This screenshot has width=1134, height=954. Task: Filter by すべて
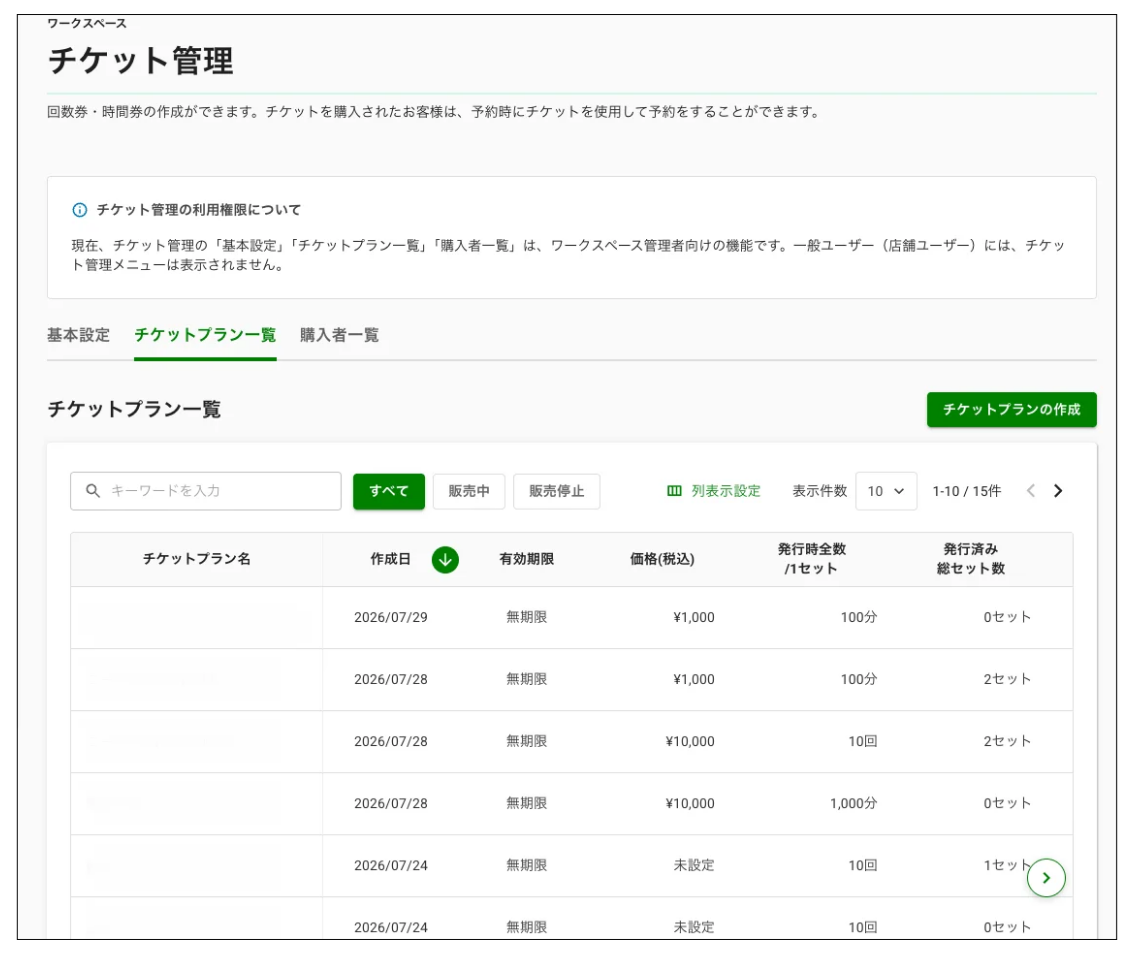[388, 491]
